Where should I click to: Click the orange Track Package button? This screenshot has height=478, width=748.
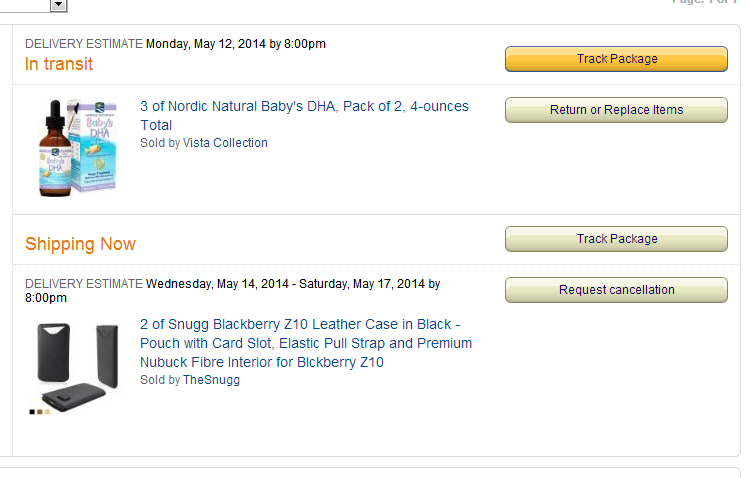616,59
